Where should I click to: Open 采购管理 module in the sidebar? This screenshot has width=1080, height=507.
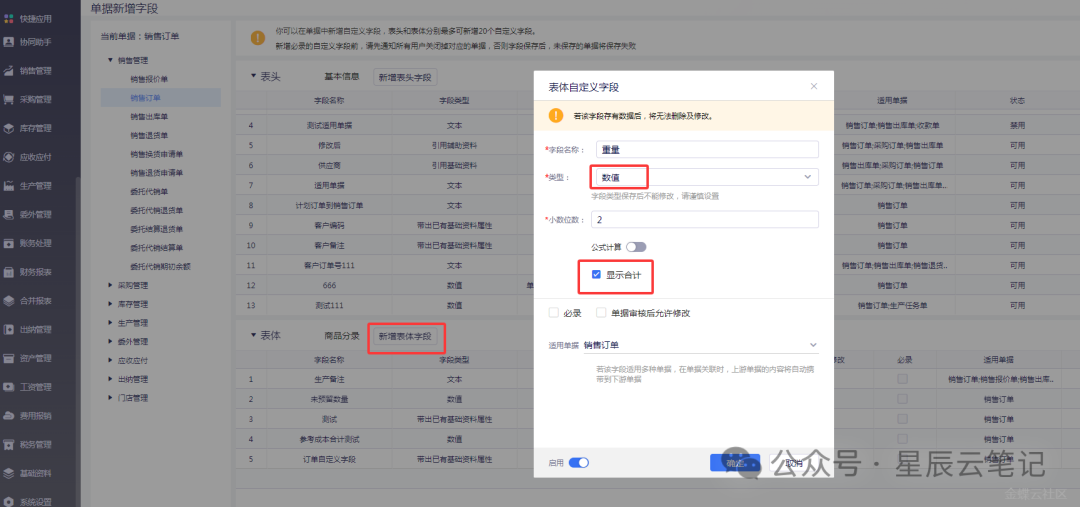[x=35, y=100]
